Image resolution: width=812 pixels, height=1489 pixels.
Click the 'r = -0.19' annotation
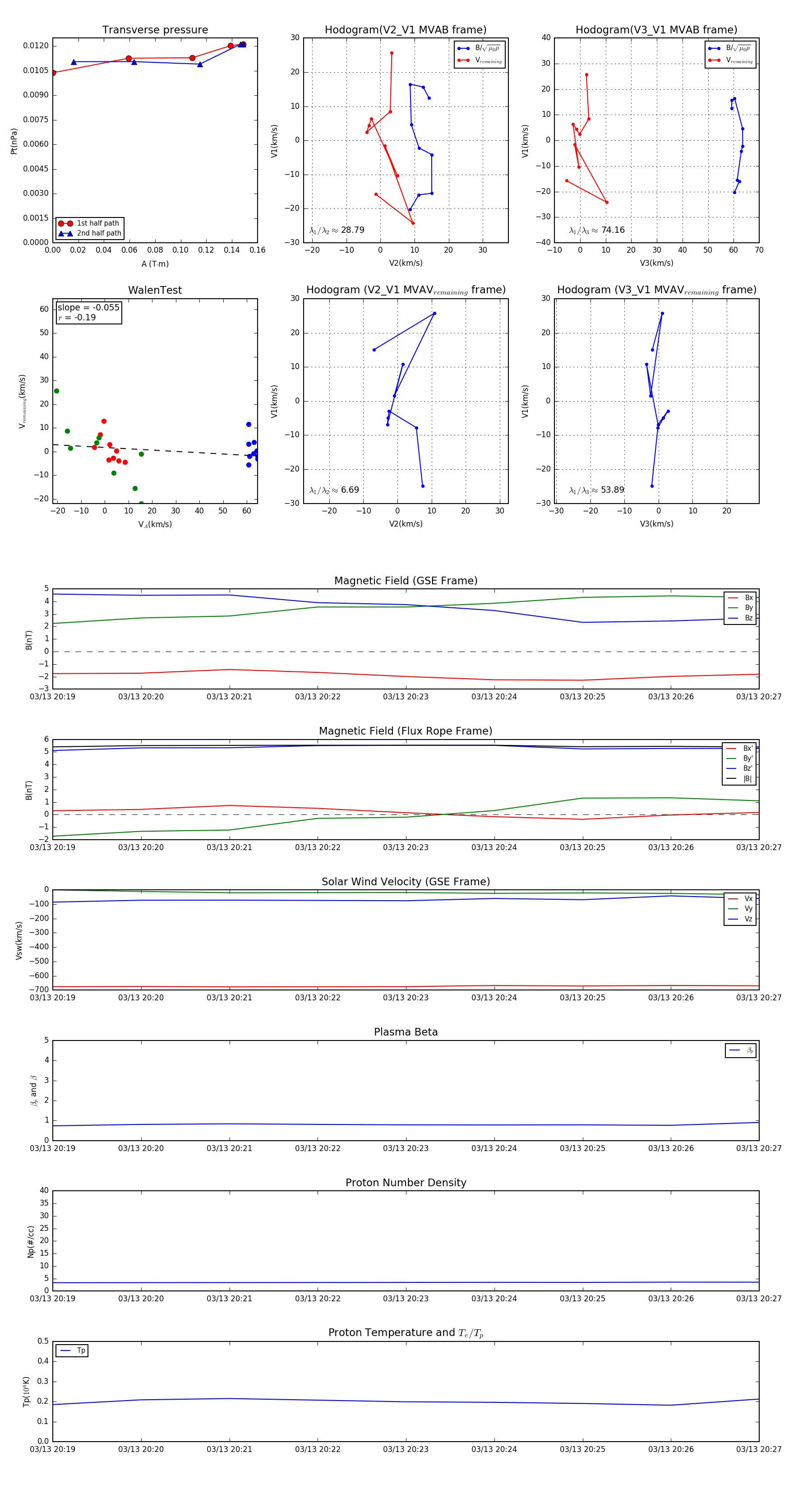[77, 317]
